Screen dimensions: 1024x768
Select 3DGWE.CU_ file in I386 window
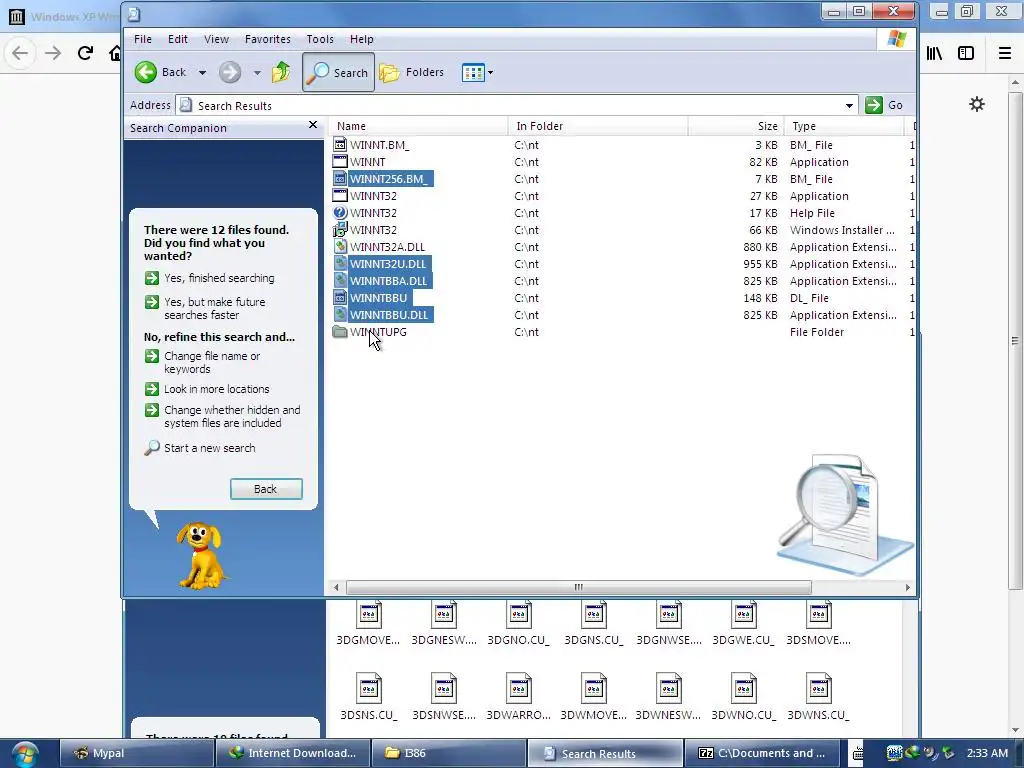click(x=743, y=623)
